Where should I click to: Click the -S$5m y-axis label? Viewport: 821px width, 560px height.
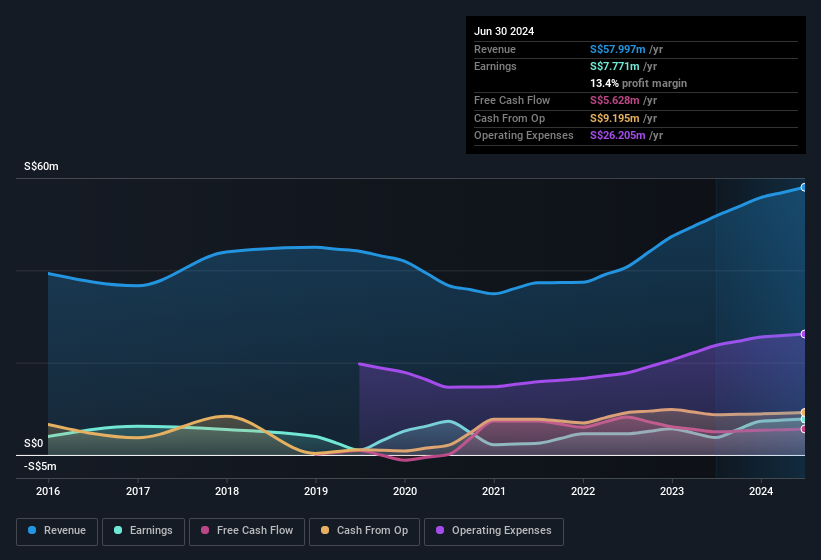40,466
